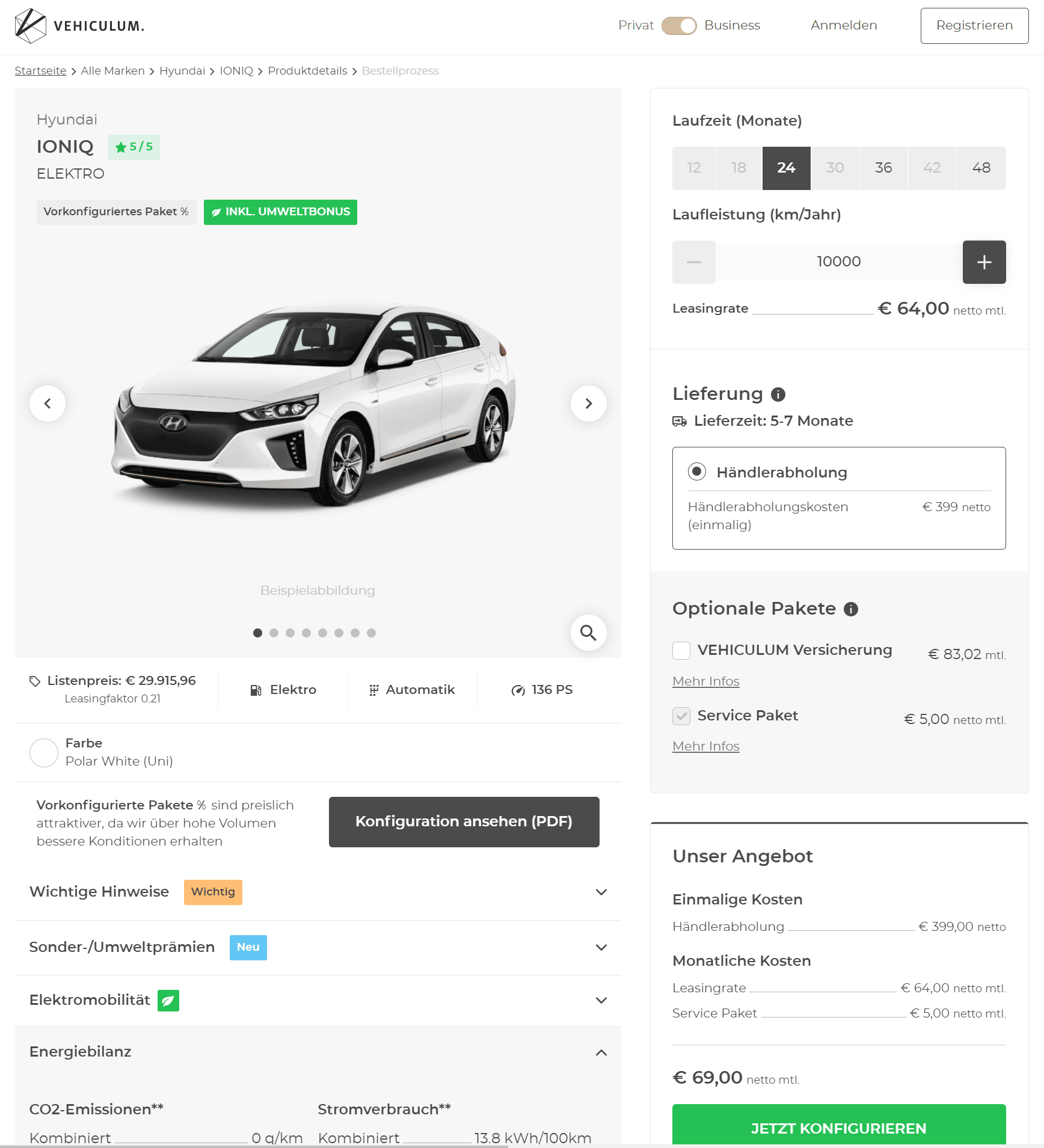Open Hyundai breadcrumb
This screenshot has height=1148, width=1044.
click(182, 71)
